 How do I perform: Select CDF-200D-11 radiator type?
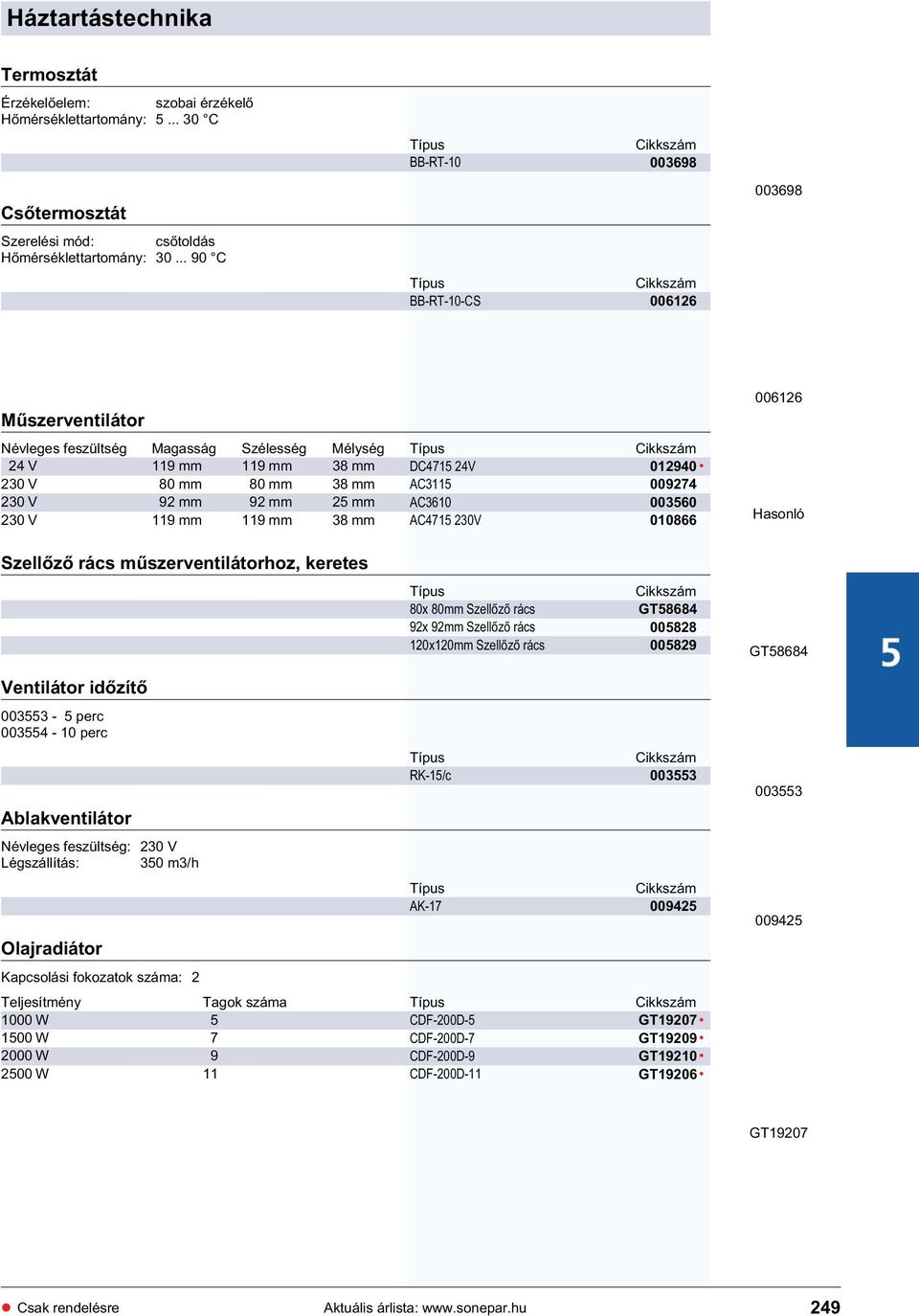(445, 1074)
